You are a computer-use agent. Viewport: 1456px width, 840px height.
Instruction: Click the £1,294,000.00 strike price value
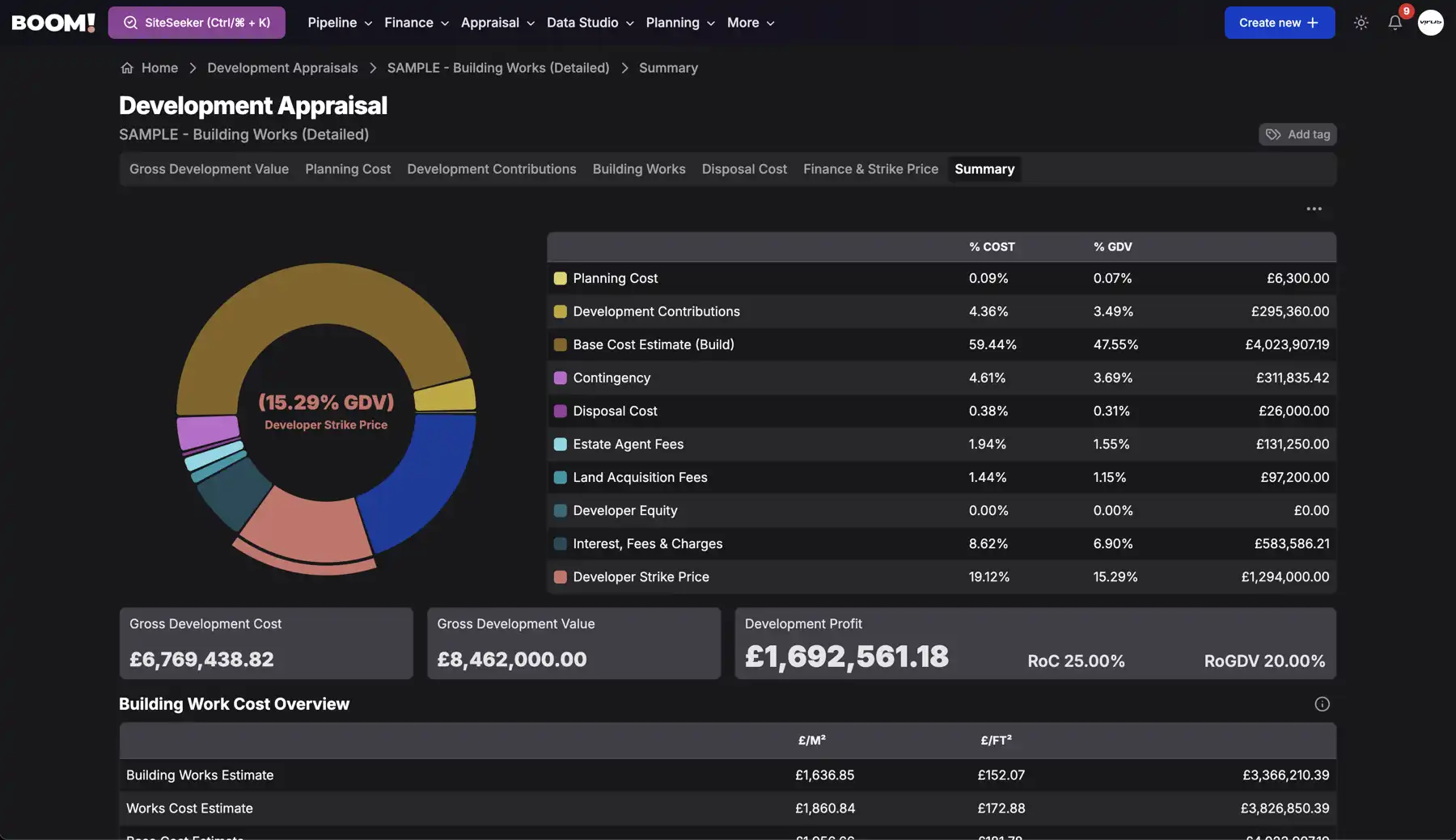point(1285,576)
